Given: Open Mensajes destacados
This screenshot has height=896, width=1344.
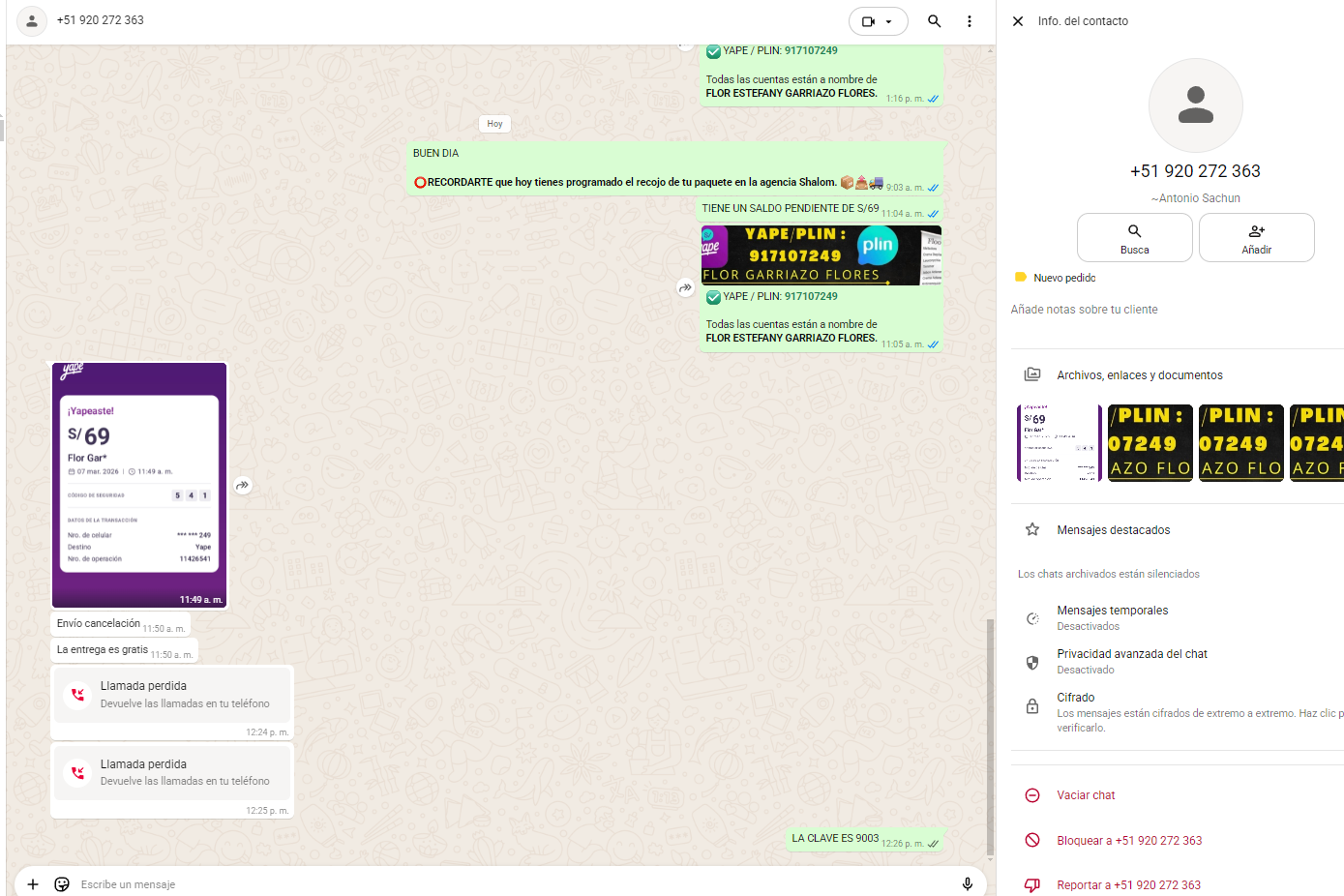Looking at the screenshot, I should point(1113,530).
